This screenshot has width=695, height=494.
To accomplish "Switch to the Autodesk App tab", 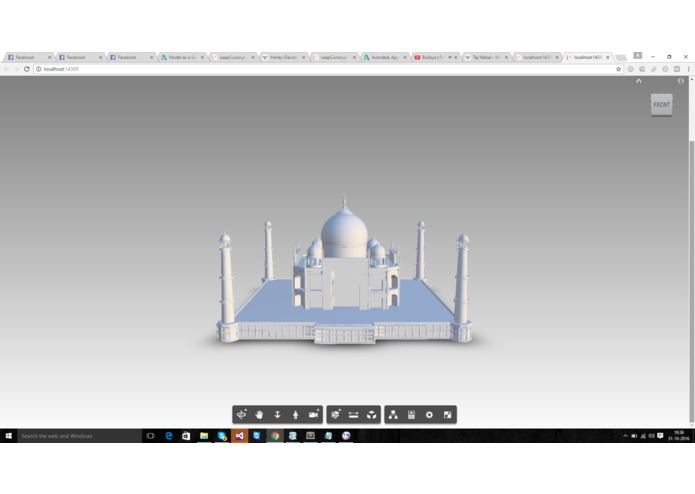I will 385,57.
